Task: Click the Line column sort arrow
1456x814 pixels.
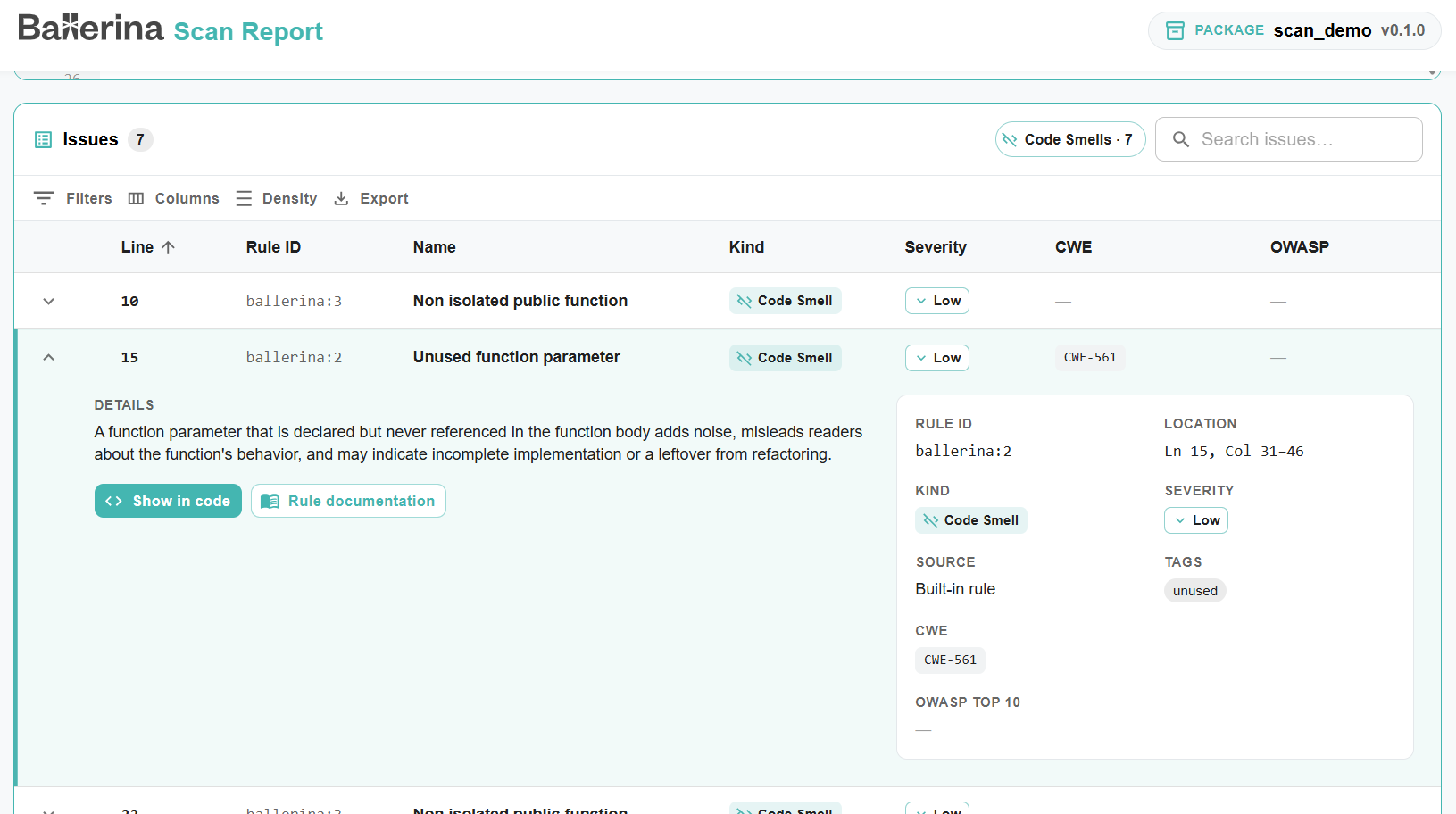Action: coord(168,247)
